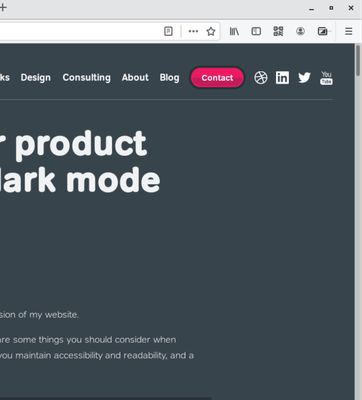The image size is (362, 400).
Task: Minimize the Firefox window
Action: pos(311,9)
